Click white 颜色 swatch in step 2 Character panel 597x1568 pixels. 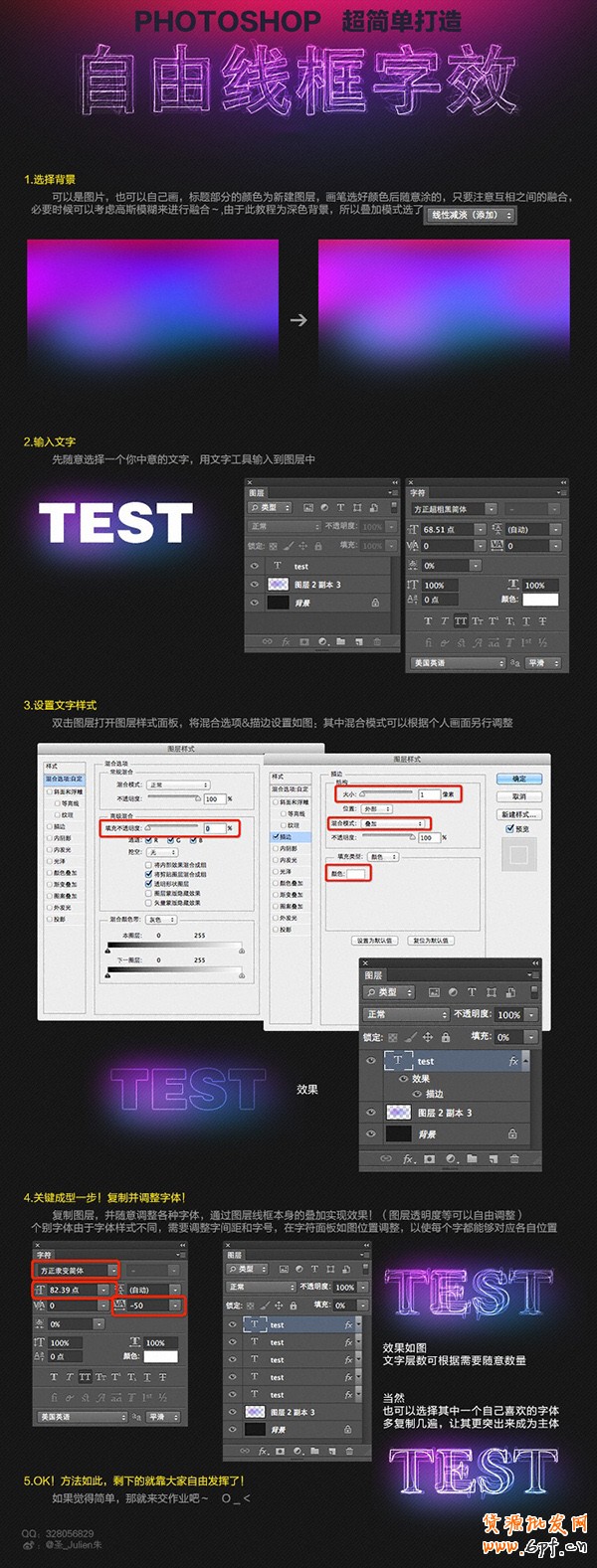click(540, 600)
